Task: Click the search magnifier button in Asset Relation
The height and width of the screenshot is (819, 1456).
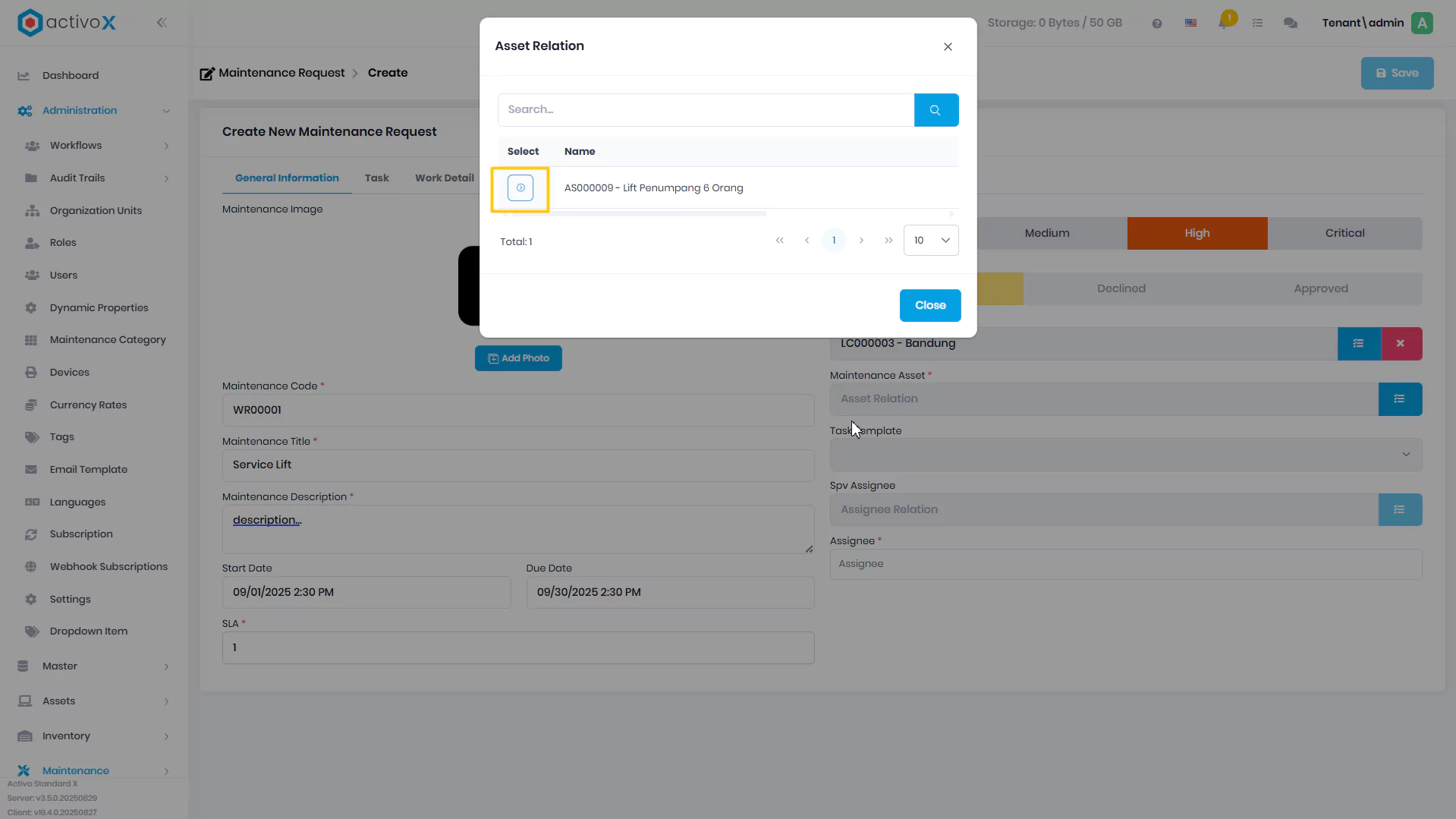Action: [936, 110]
